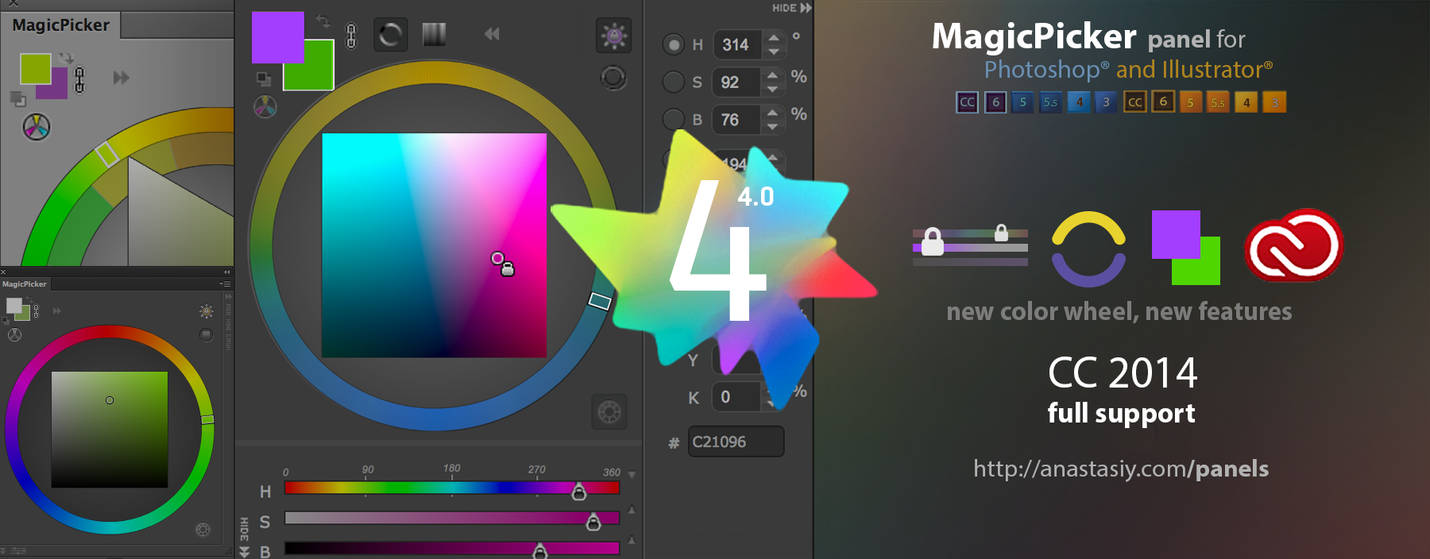This screenshot has height=559, width=1430.
Task: Click the lock marker in the large color square
Action: click(507, 268)
